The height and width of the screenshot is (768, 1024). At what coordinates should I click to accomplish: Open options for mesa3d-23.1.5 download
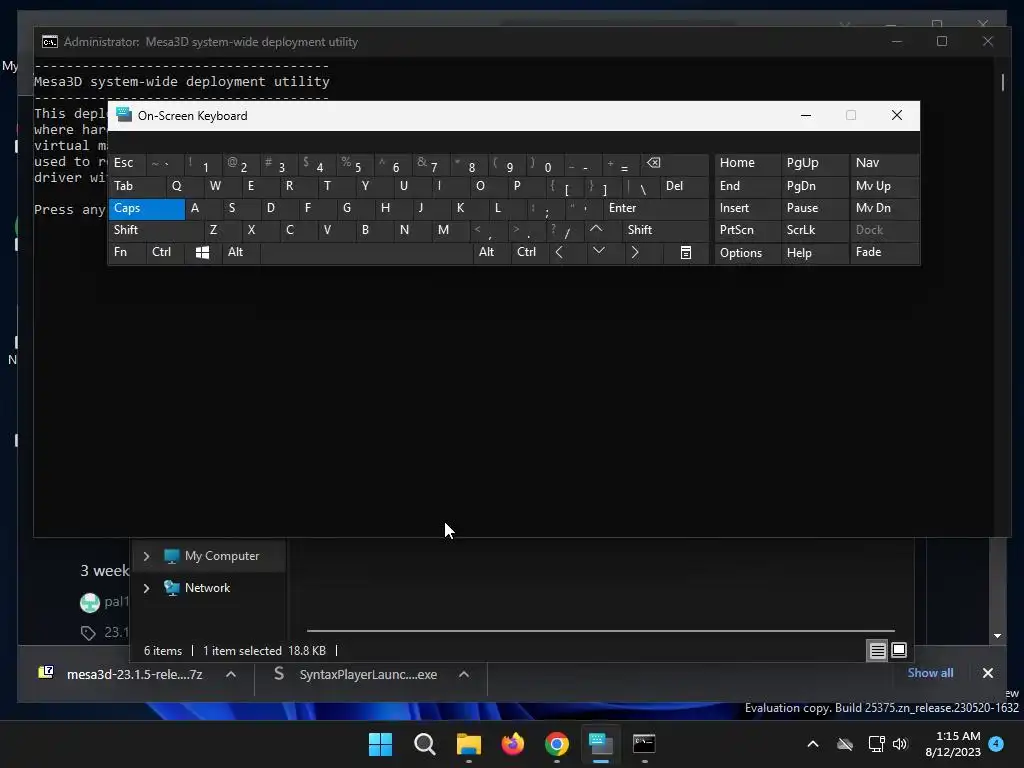click(x=231, y=674)
